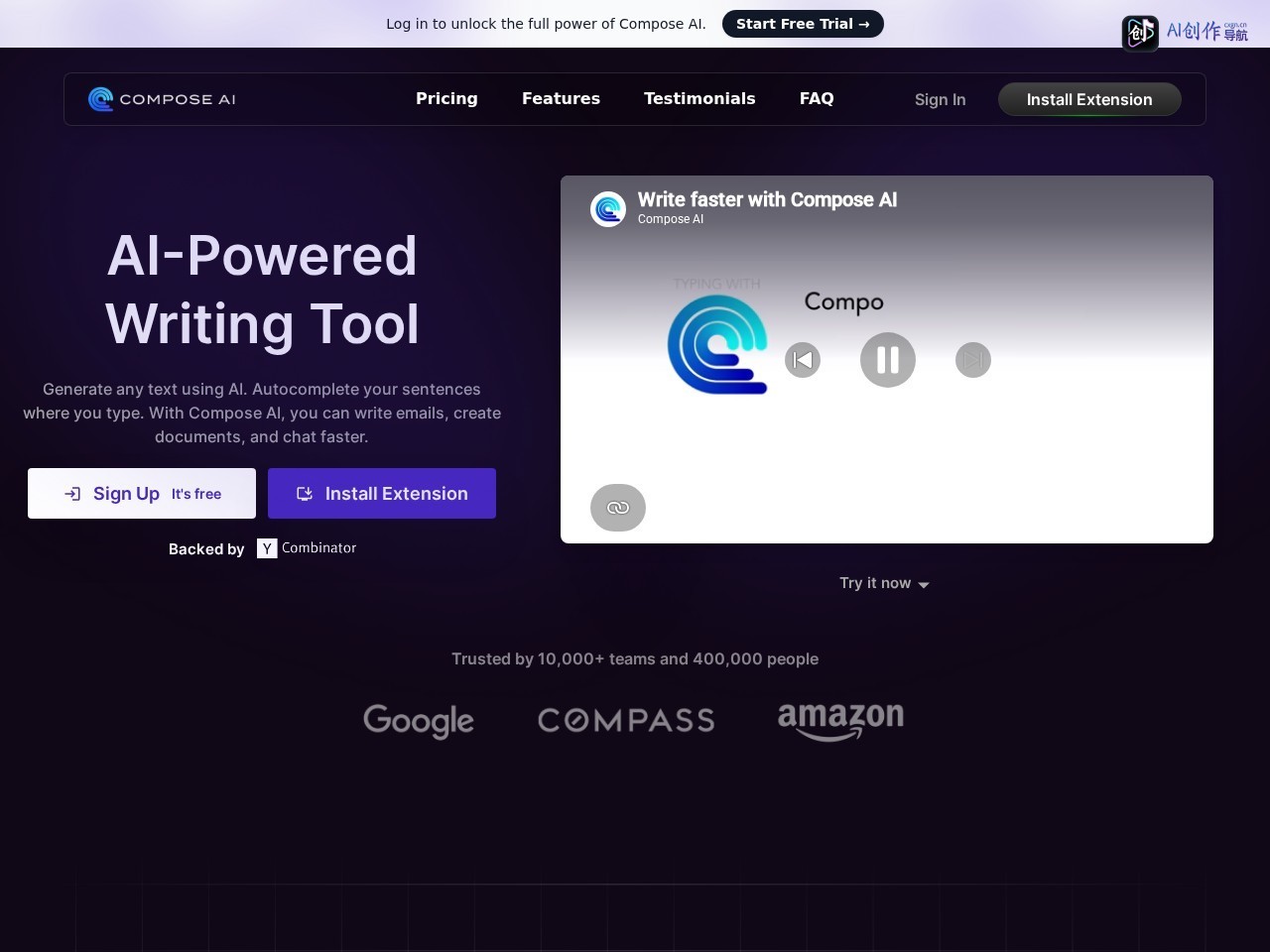Click the Start Free Trial banner button
This screenshot has height=952, width=1270.
803,24
